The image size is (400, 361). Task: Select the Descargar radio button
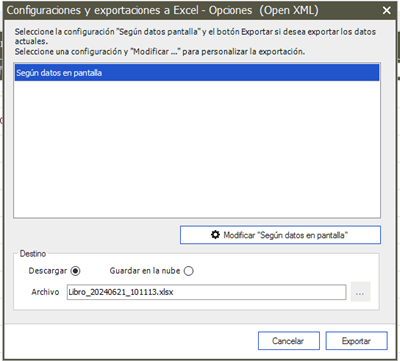76,271
